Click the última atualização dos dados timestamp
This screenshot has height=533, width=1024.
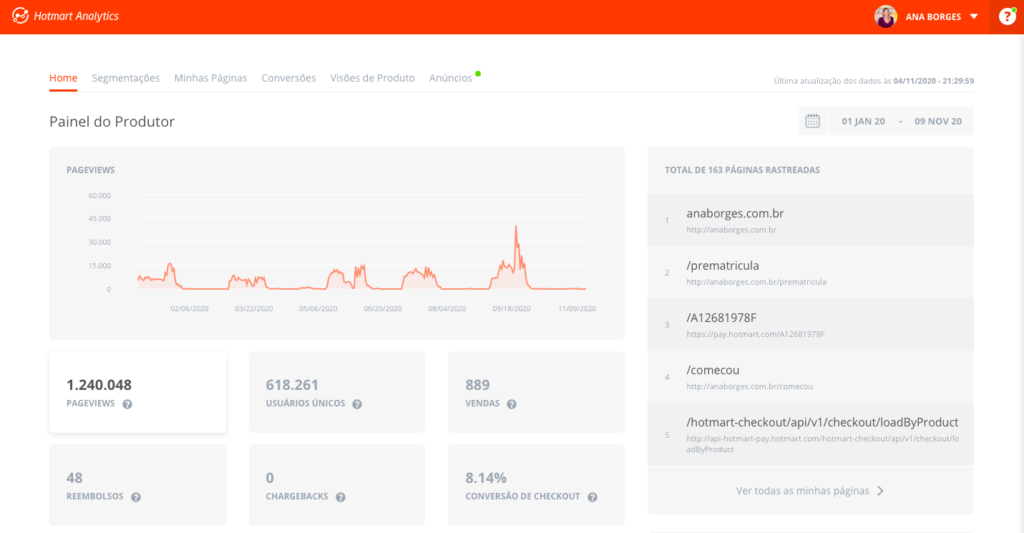874,81
